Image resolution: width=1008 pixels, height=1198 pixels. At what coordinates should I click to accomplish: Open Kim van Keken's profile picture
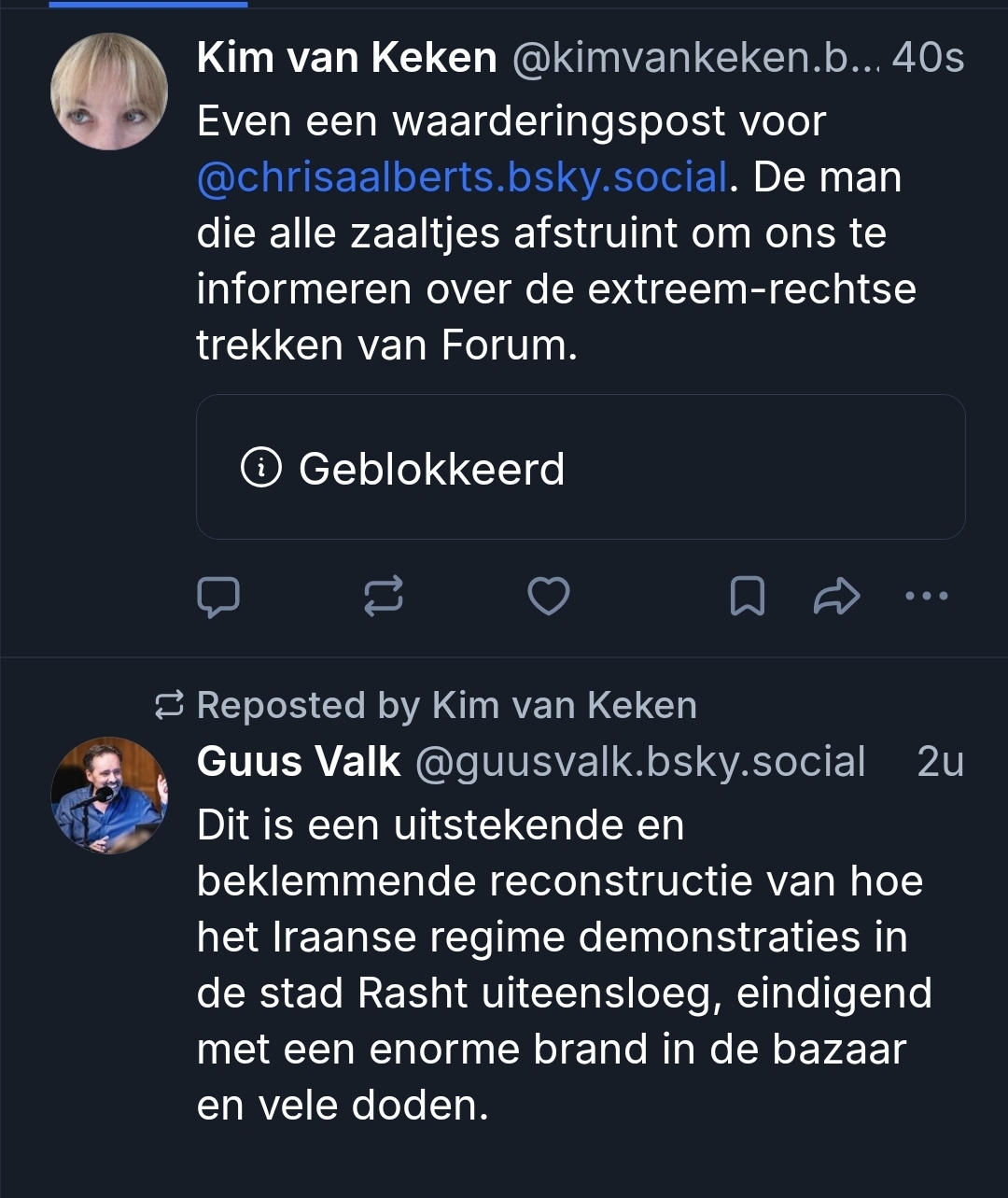109,92
